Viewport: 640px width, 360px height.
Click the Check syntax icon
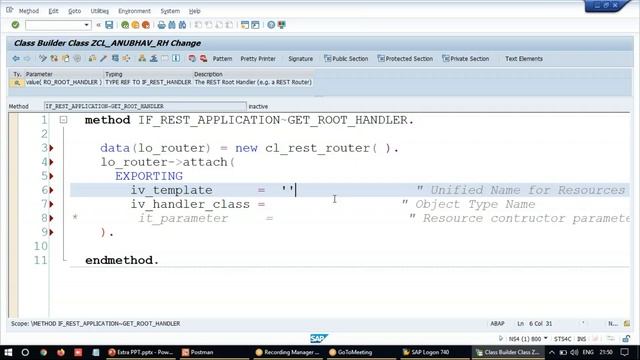point(92,59)
